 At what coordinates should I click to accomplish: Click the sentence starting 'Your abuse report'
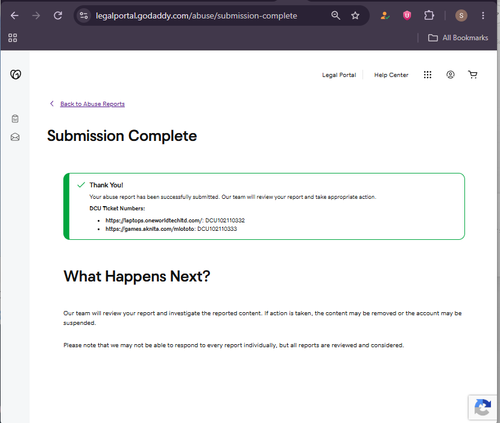point(233,197)
